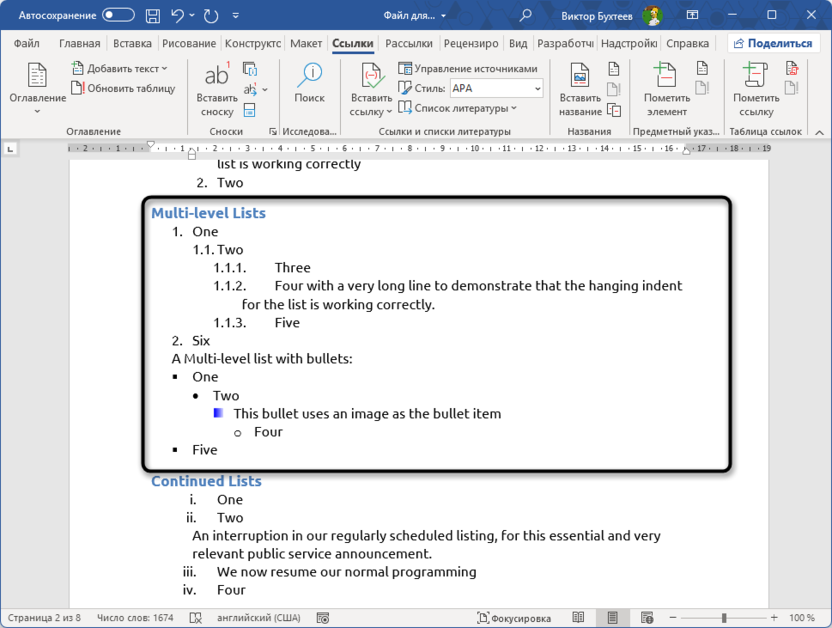Screen dimensions: 832x628
Task: Click the Undo arrow icon
Action: tap(178, 15)
